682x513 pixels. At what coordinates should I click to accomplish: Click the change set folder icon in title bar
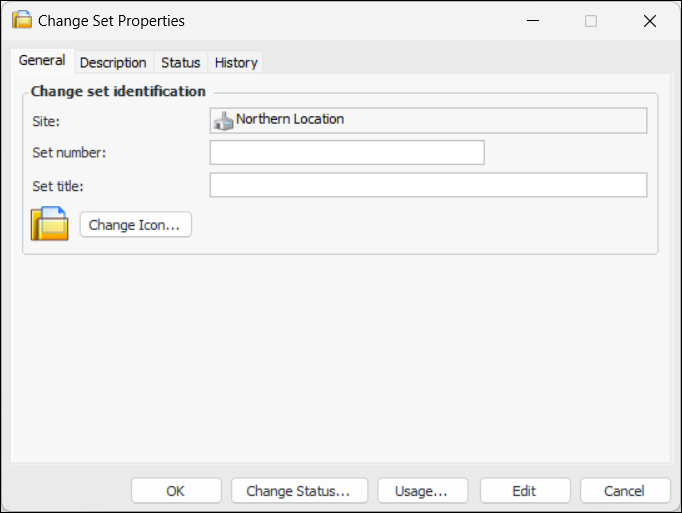pos(21,20)
